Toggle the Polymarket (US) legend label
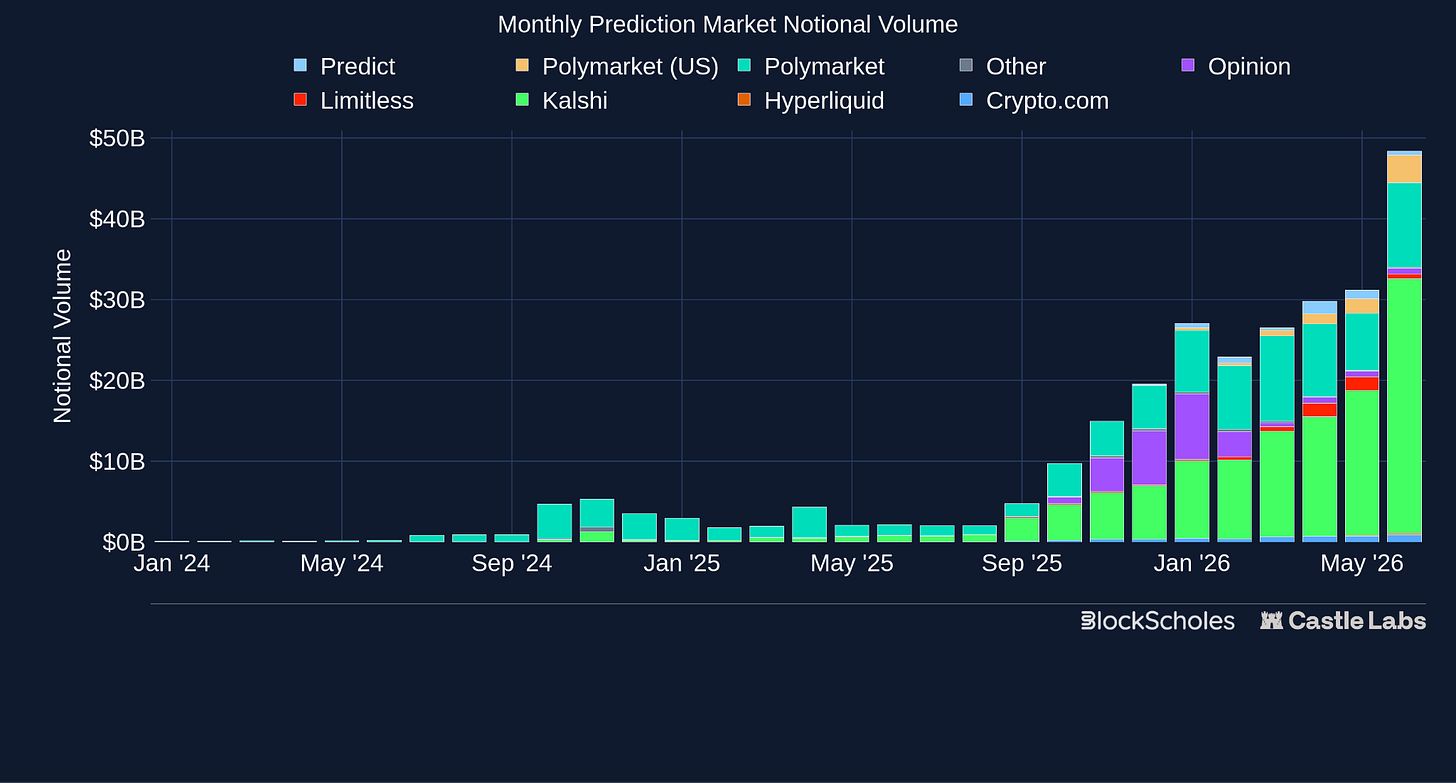Image resolution: width=1456 pixels, height=783 pixels. tap(630, 66)
